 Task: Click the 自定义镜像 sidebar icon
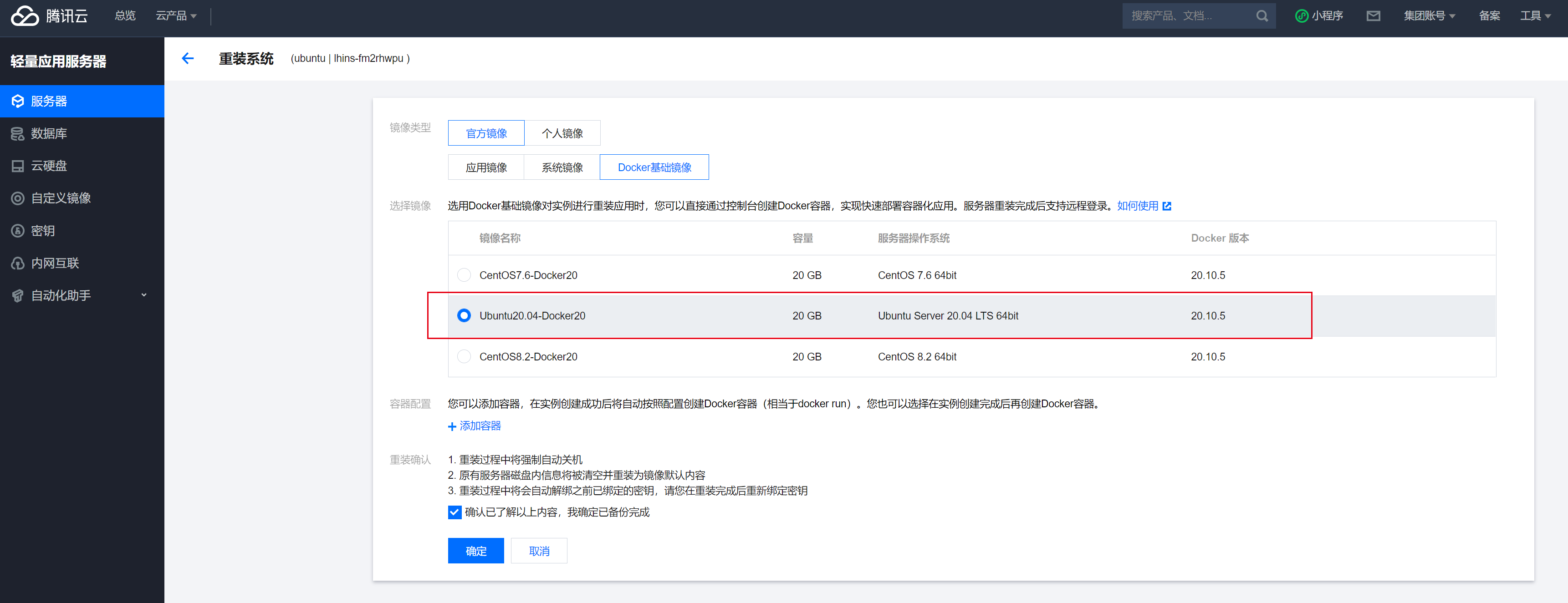coord(18,198)
